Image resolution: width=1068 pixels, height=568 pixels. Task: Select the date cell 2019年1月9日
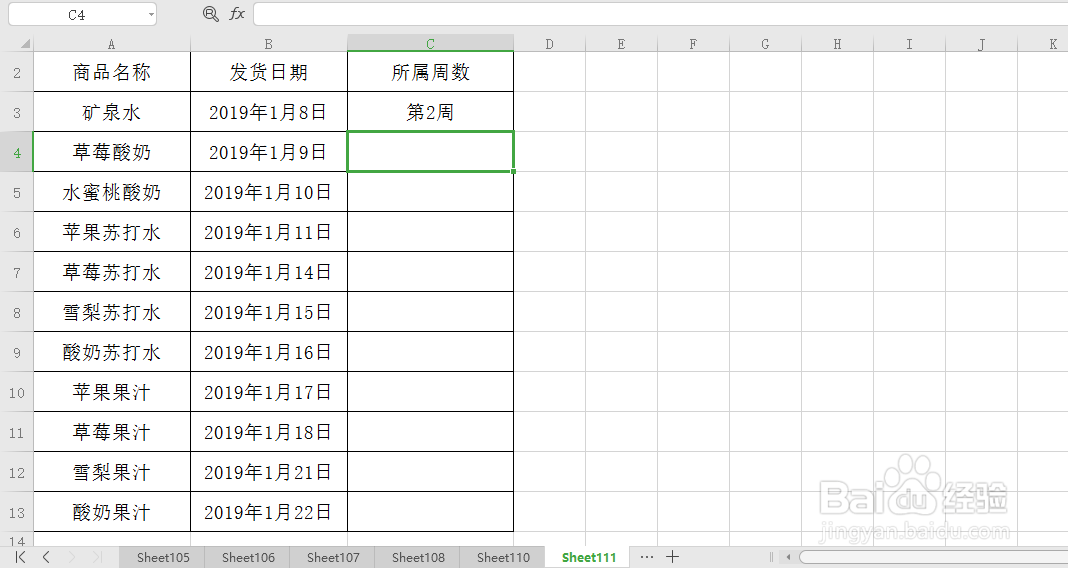(268, 153)
